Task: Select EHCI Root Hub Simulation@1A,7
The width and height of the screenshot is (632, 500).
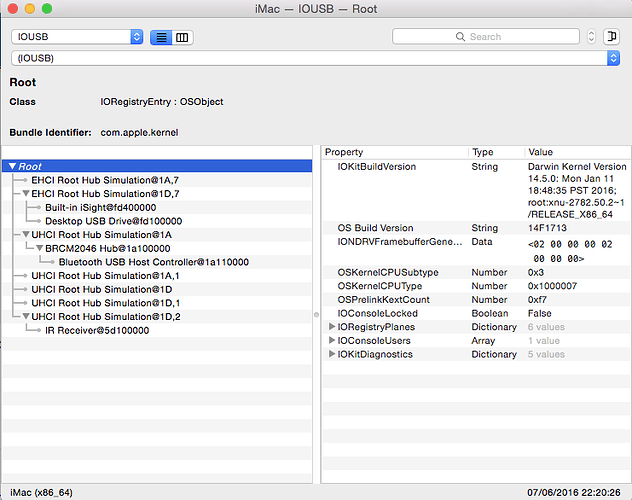Action: coord(105,180)
